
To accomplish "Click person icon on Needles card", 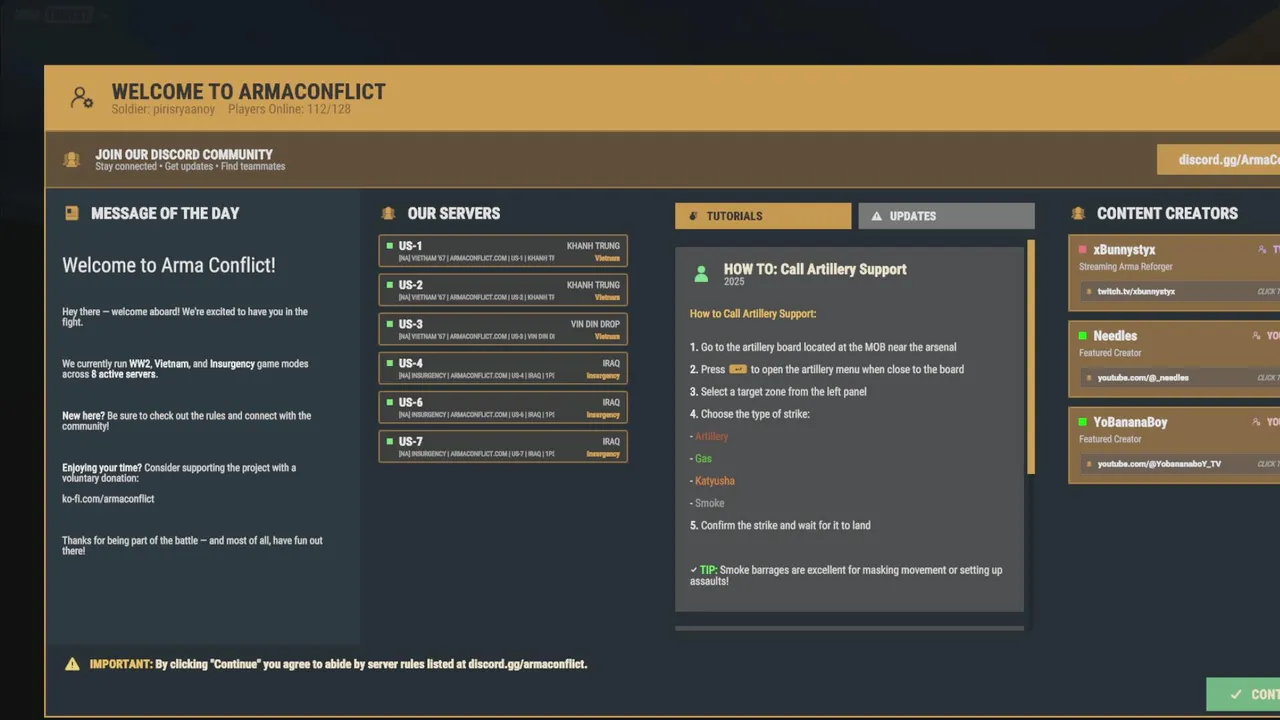I will point(1257,336).
